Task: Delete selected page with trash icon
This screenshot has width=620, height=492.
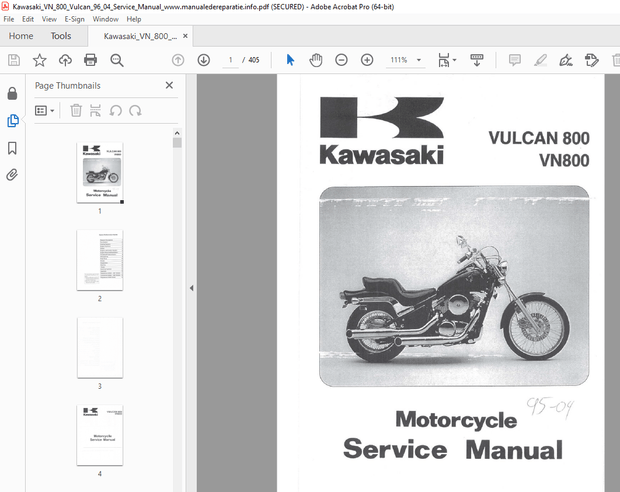Action: pos(76,110)
